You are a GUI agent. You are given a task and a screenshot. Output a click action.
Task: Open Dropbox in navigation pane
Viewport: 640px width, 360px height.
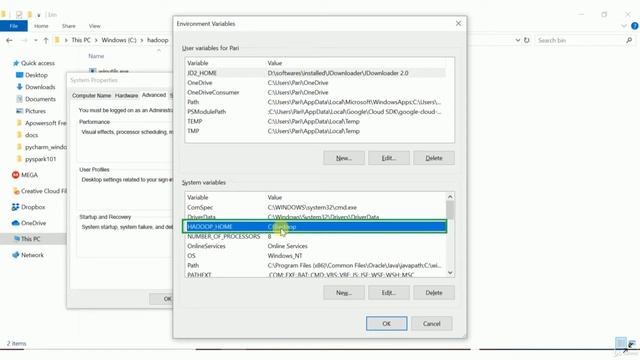click(29, 207)
